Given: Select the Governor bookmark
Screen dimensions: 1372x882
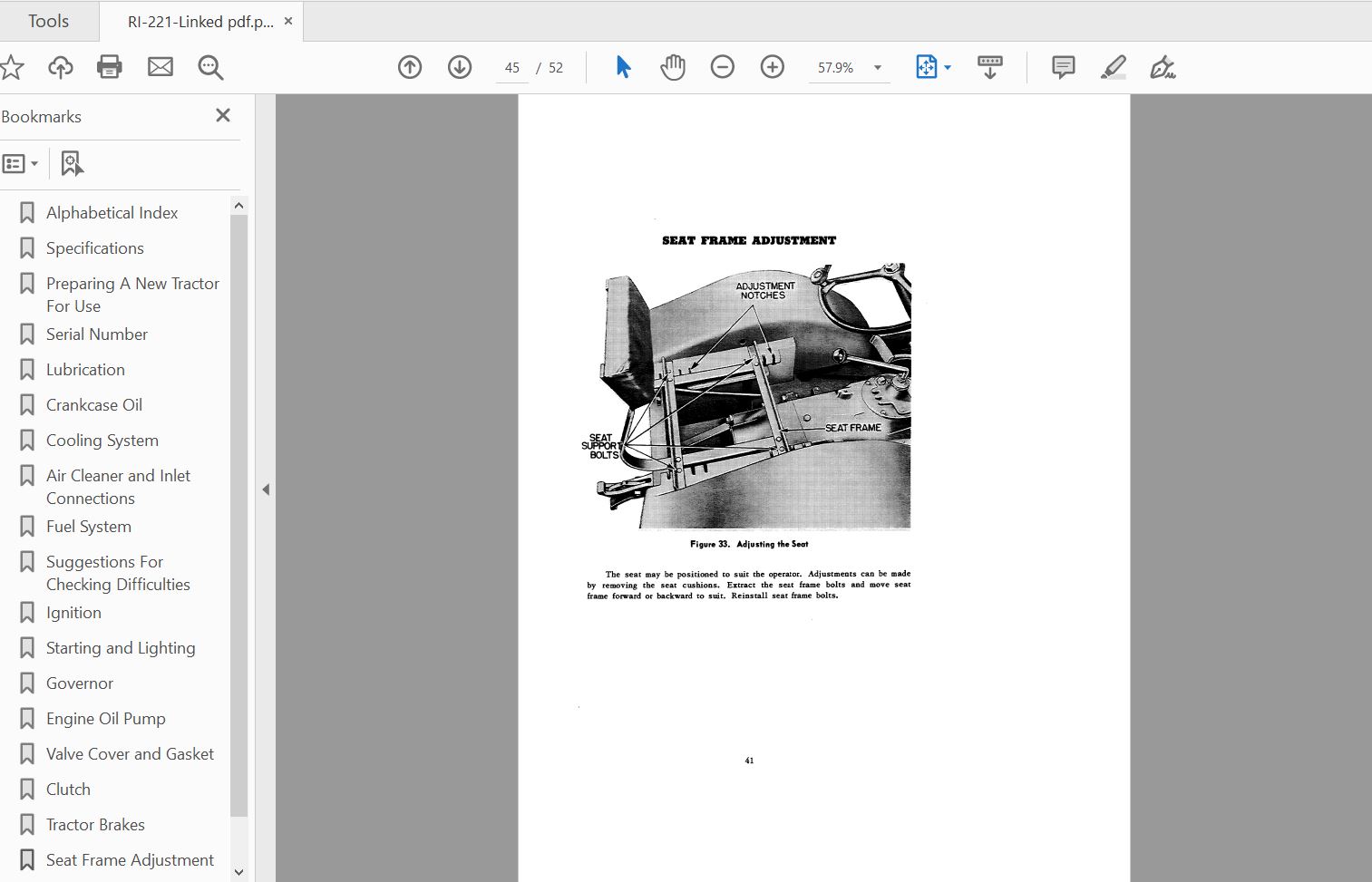Looking at the screenshot, I should [80, 683].
